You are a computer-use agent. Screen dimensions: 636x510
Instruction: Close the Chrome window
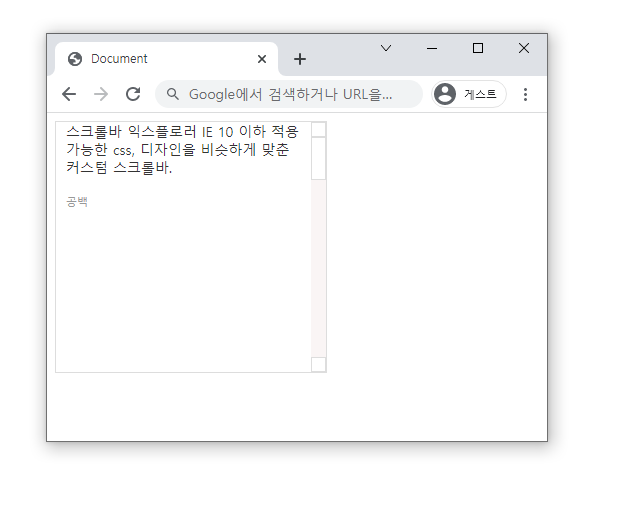pyautogui.click(x=524, y=48)
